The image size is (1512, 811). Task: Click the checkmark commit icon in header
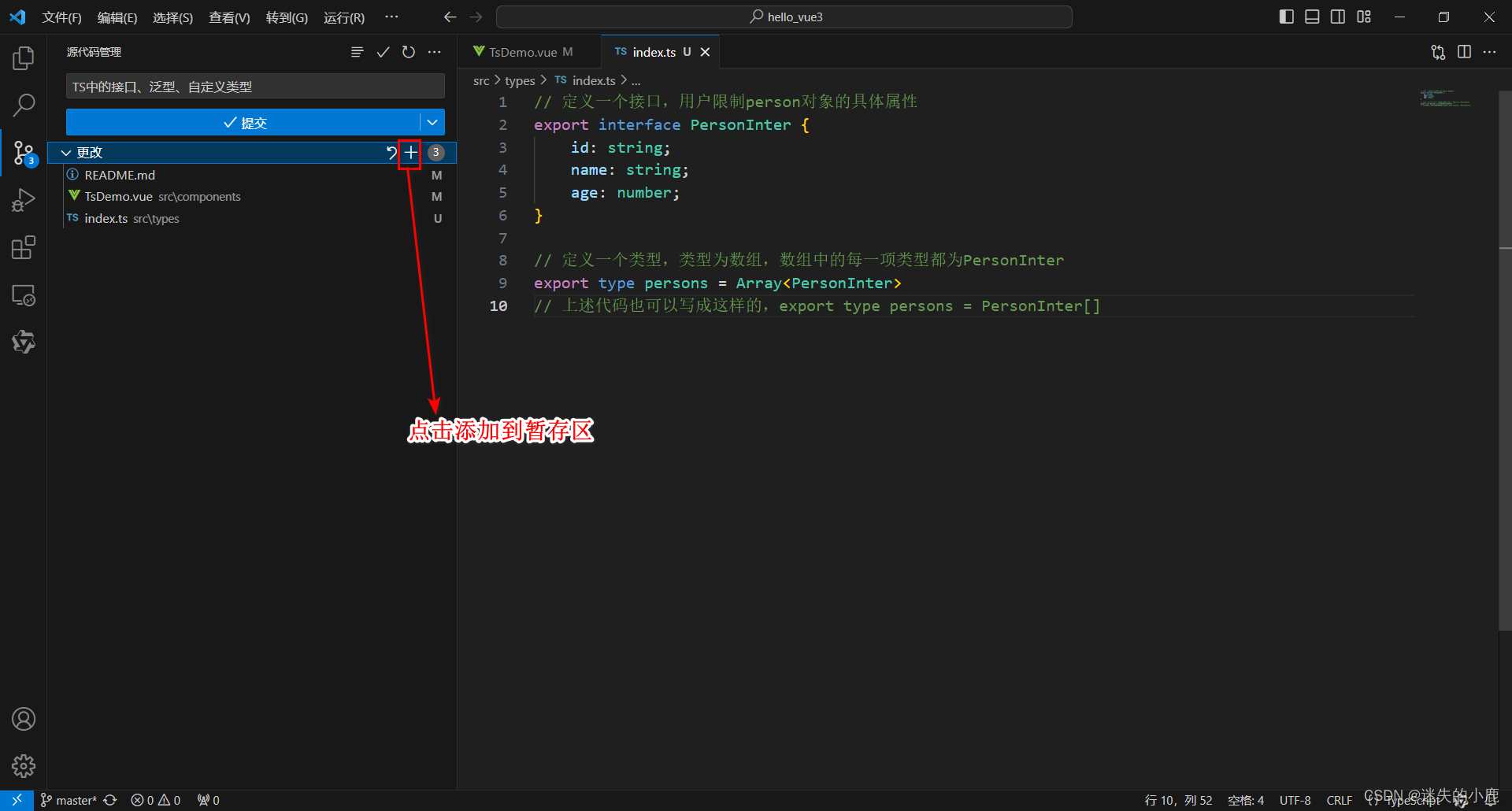[x=383, y=52]
